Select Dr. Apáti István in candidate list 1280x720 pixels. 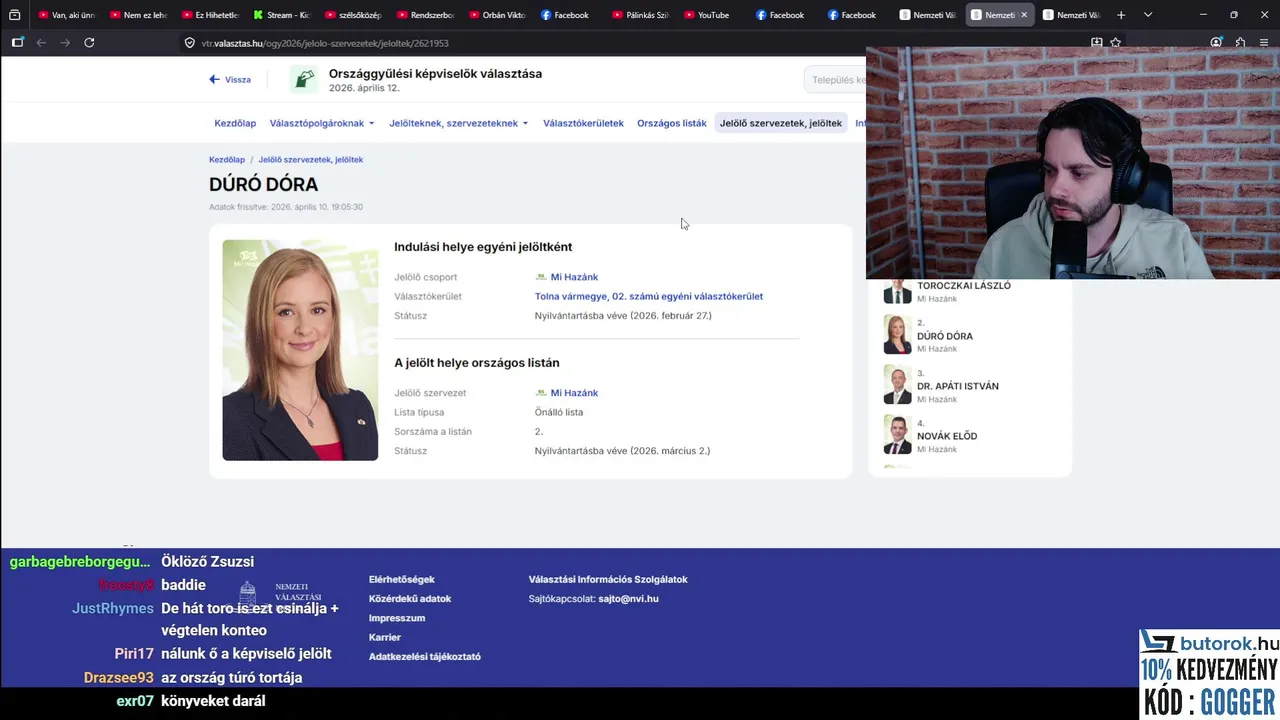[958, 386]
